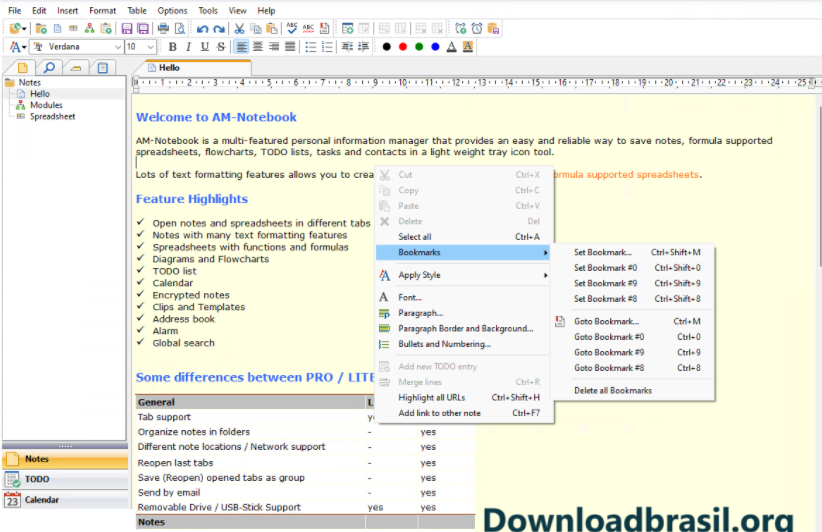Click the Font A icon in context menu
Screen dimensions: 822x532
pyautogui.click(x=384, y=297)
